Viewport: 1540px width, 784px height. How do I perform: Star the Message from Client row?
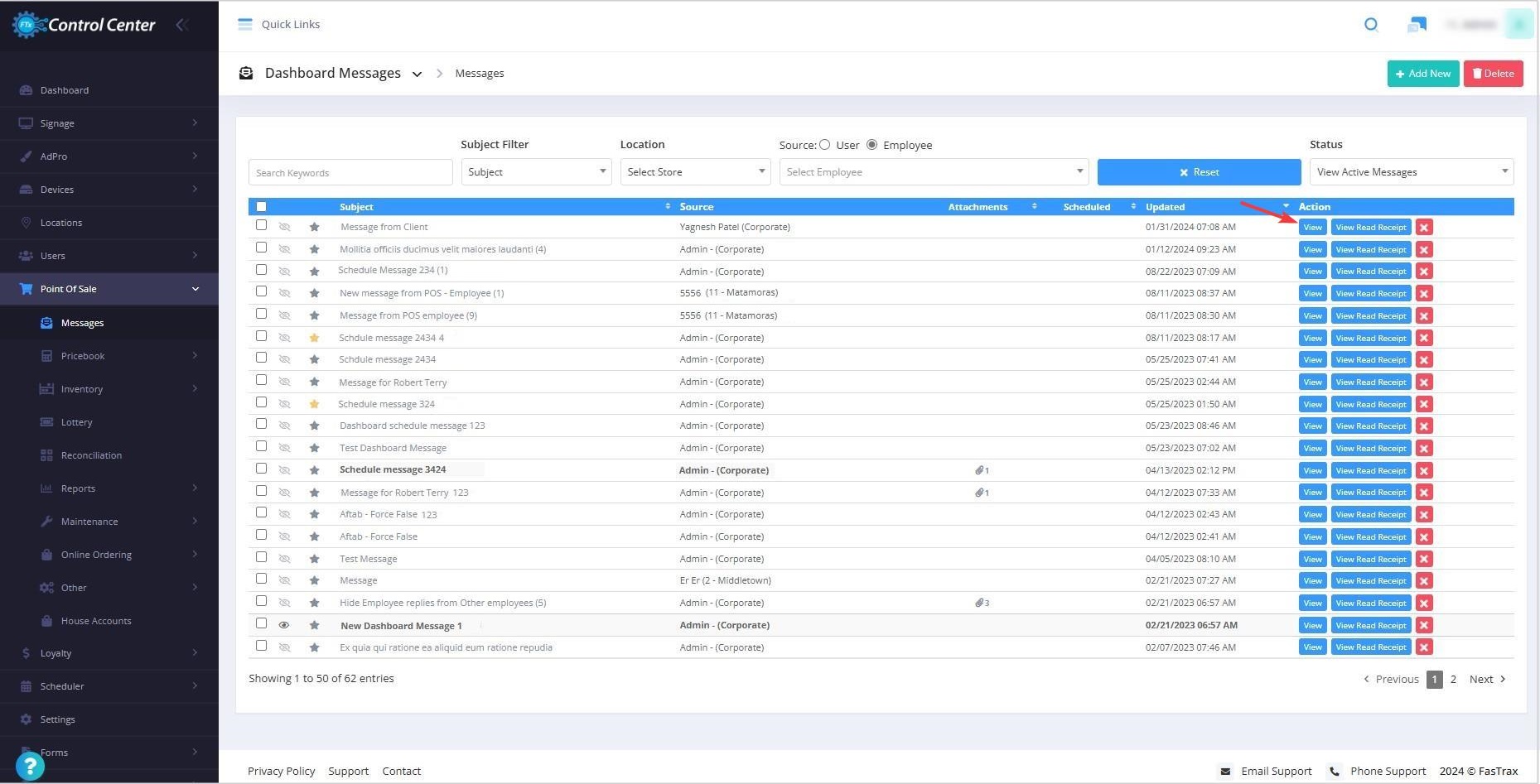tap(314, 227)
